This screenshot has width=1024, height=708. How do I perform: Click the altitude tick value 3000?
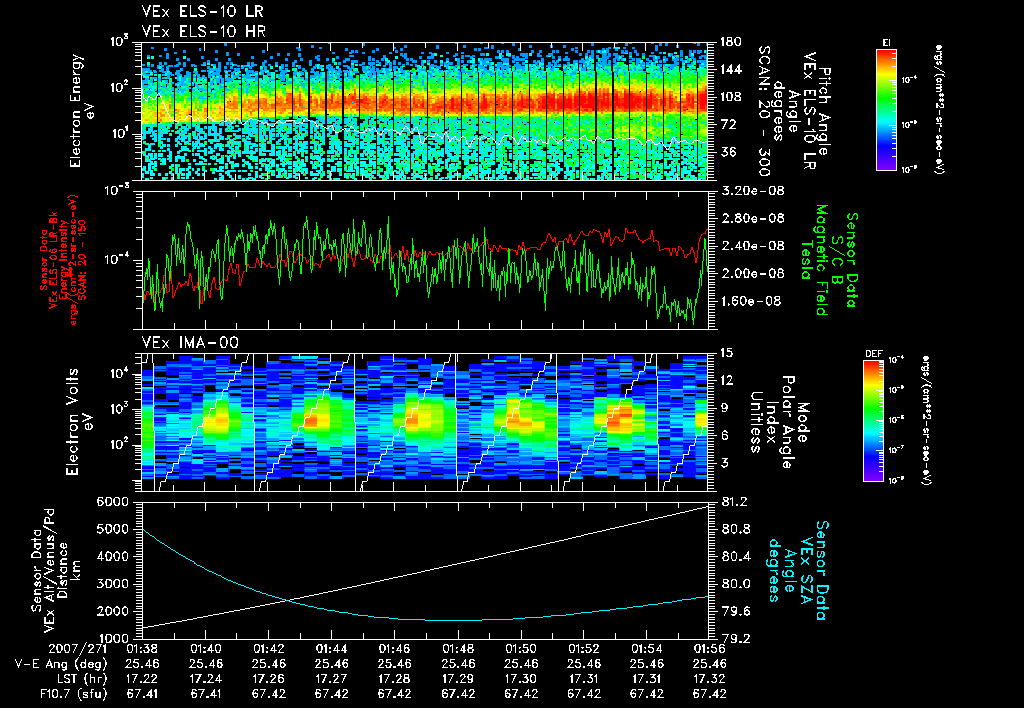click(111, 584)
